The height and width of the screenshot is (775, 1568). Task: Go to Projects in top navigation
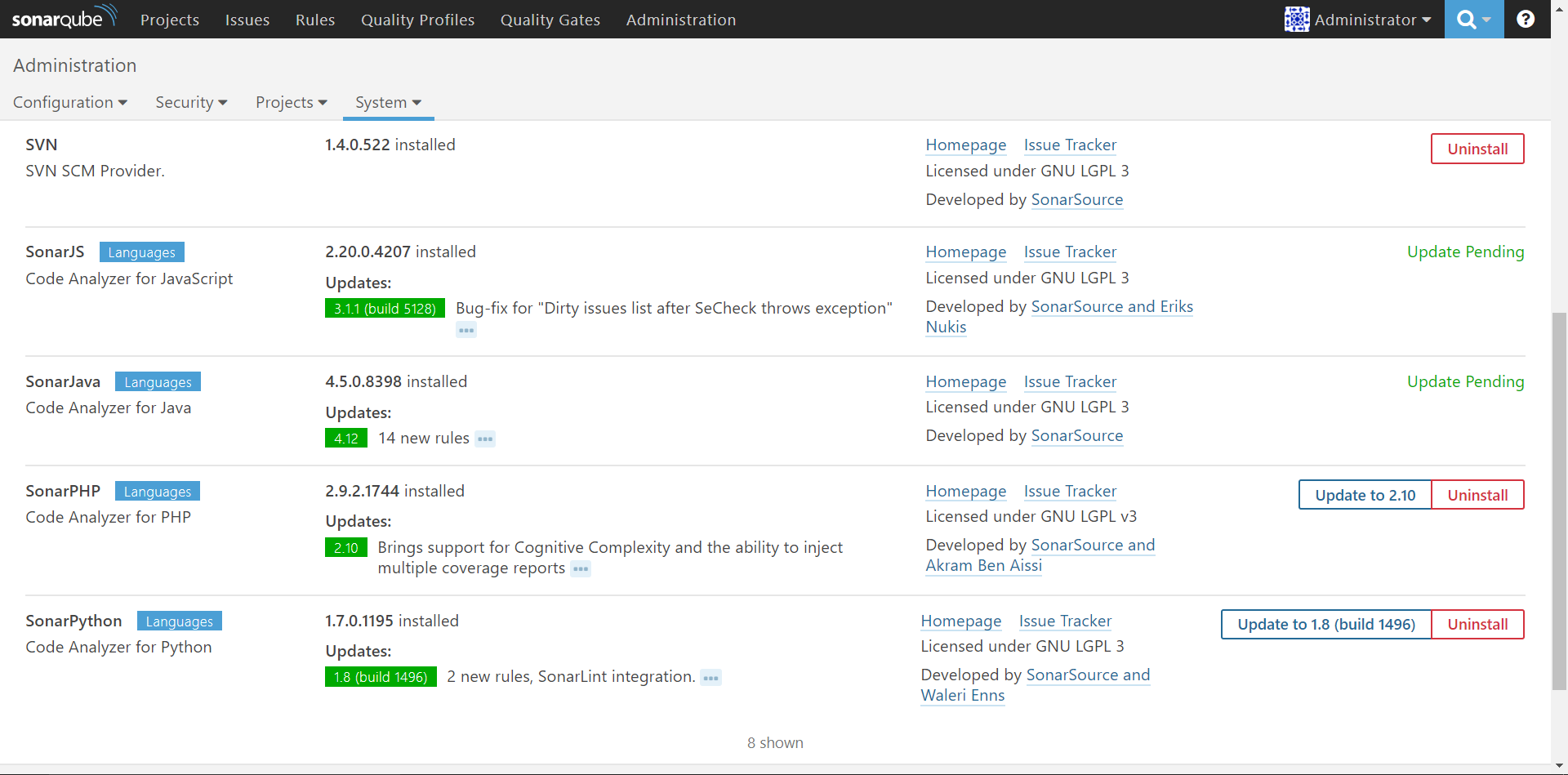(170, 20)
